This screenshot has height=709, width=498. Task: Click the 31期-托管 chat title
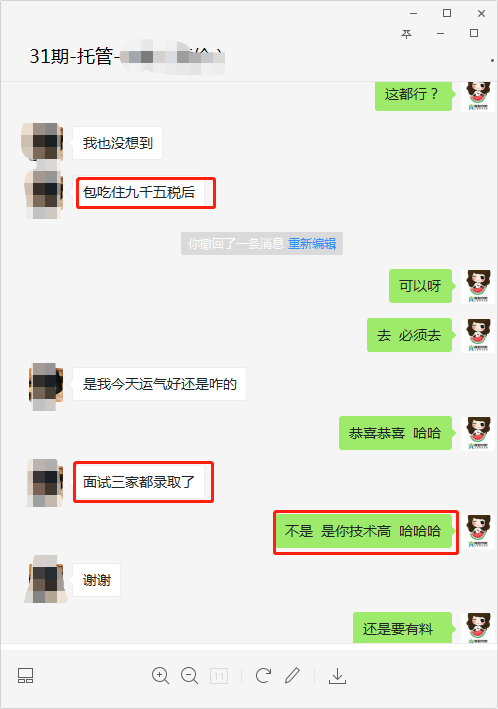click(x=71, y=57)
